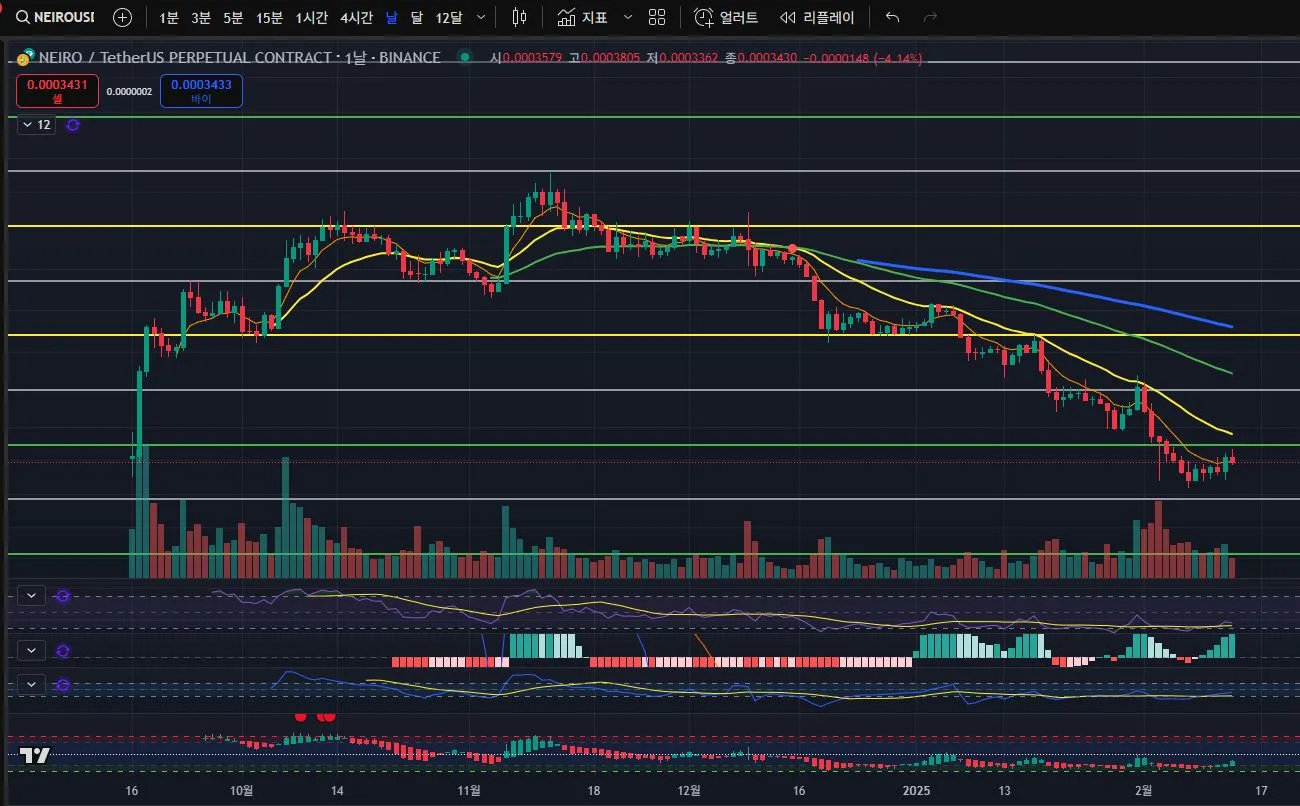Click the low value 저0.0003362
Viewport: 1300px width, 806px height.
click(x=682, y=58)
